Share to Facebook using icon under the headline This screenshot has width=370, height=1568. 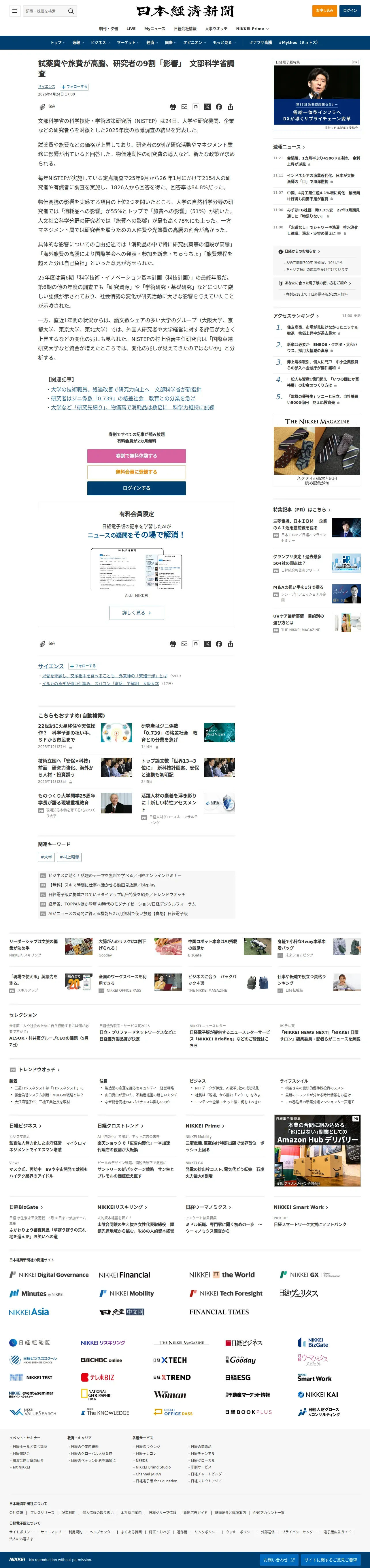pyautogui.click(x=219, y=106)
